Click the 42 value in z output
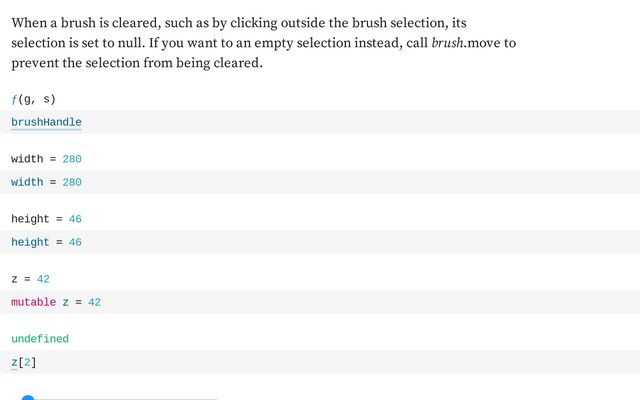 [43, 279]
